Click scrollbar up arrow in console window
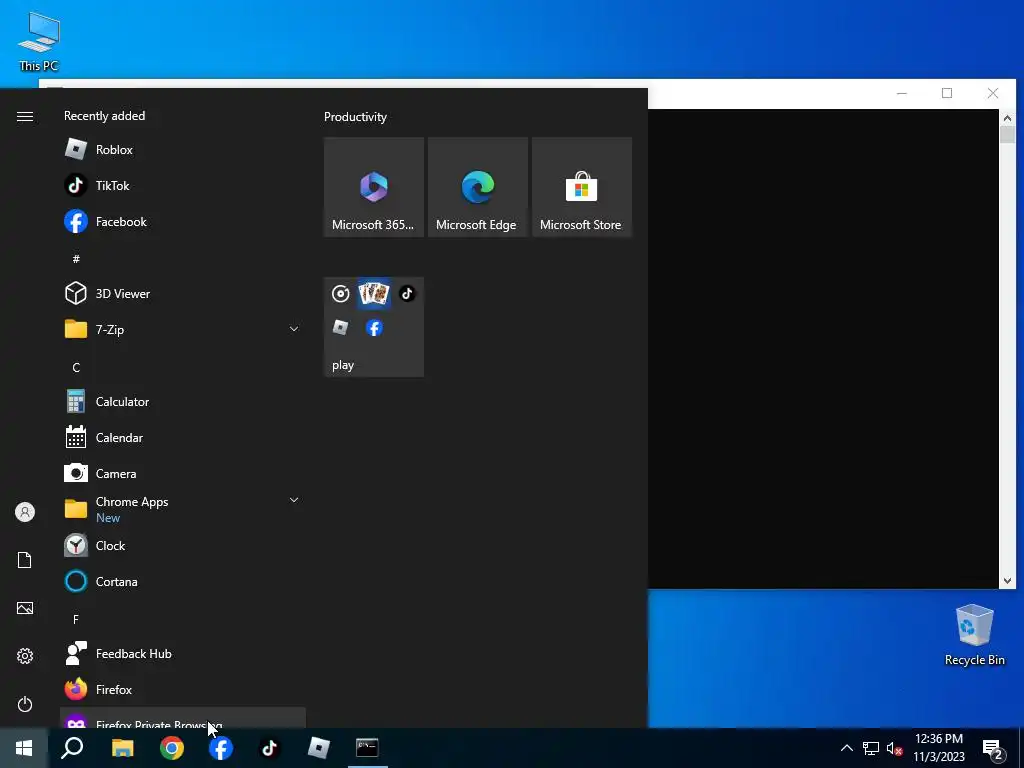Viewport: 1024px width, 768px height. tap(1007, 118)
